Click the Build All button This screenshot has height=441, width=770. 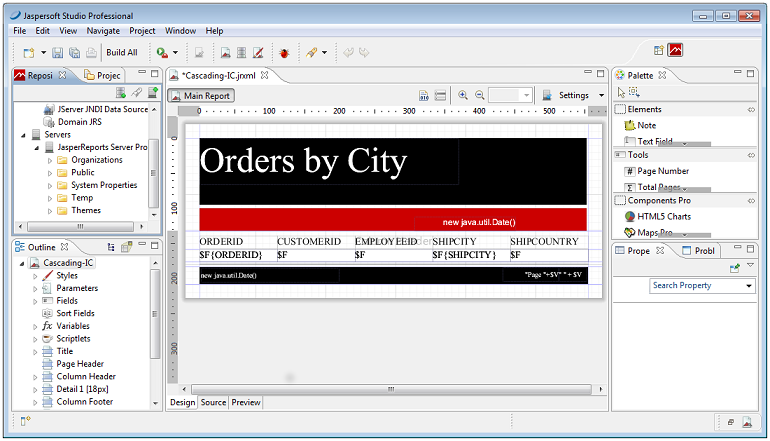[x=122, y=53]
